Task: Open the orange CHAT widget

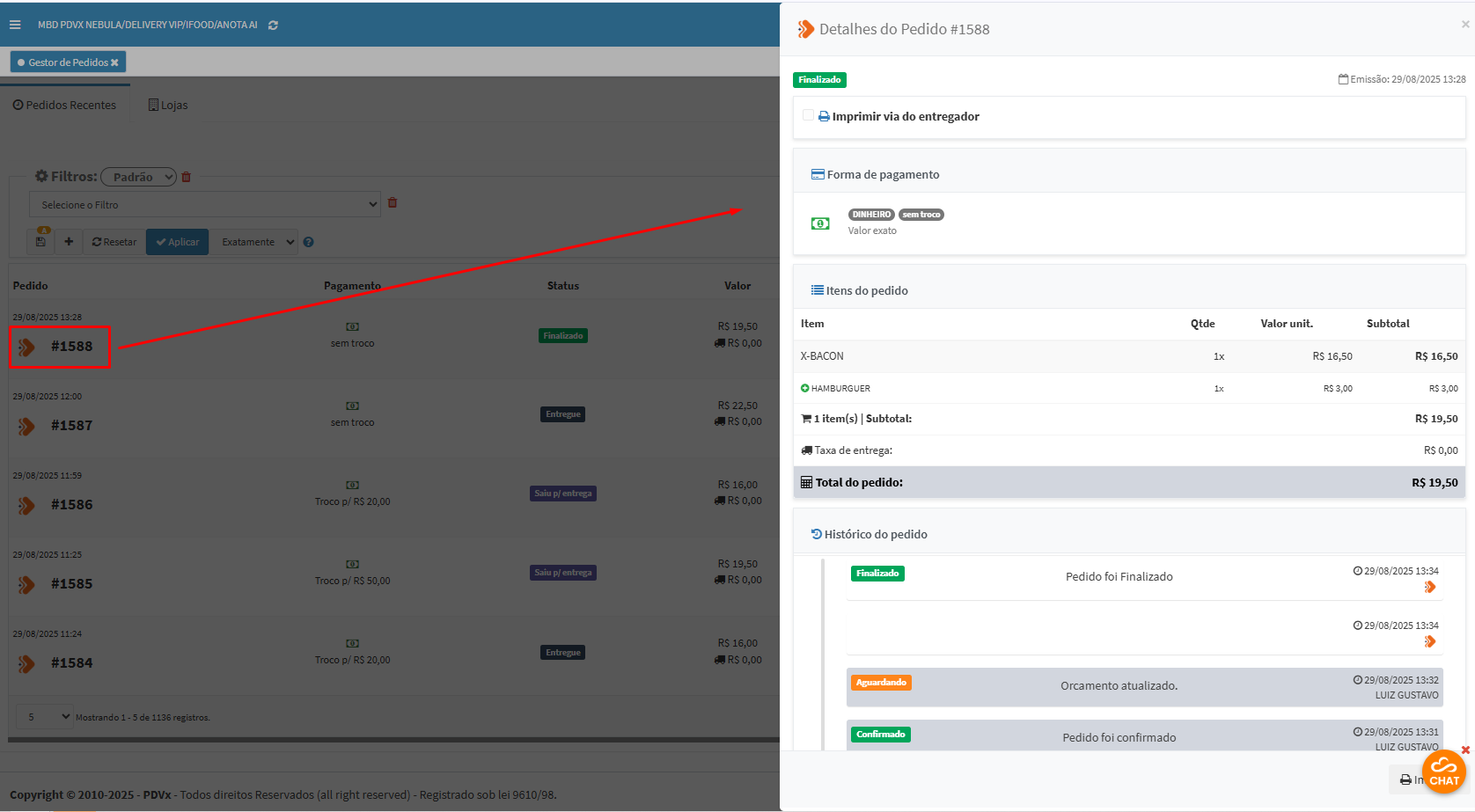Action: (1443, 772)
